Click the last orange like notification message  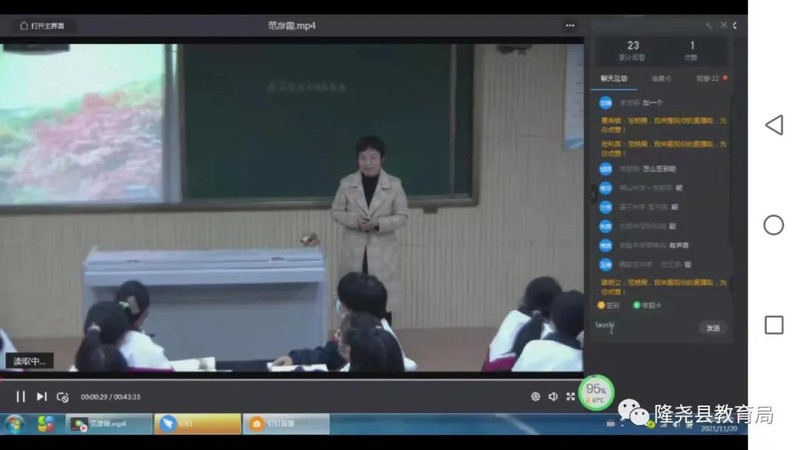click(x=663, y=287)
